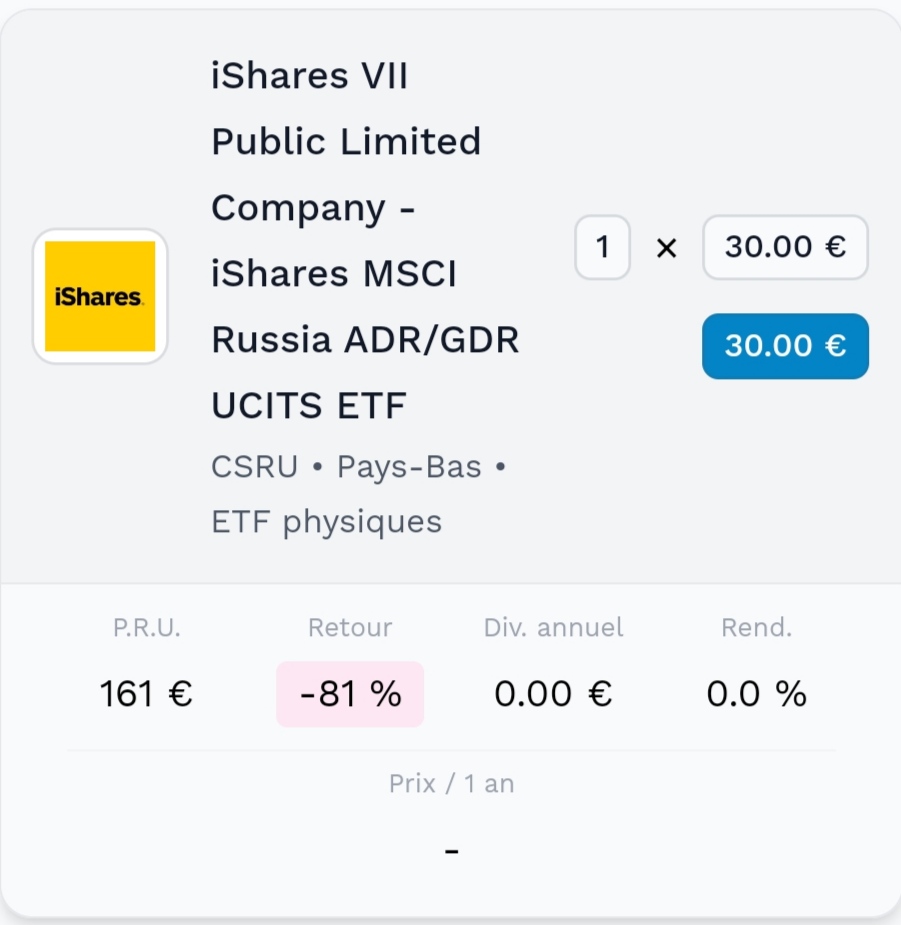Click the Pays-Bas country text
The height and width of the screenshot is (925, 901).
(409, 467)
